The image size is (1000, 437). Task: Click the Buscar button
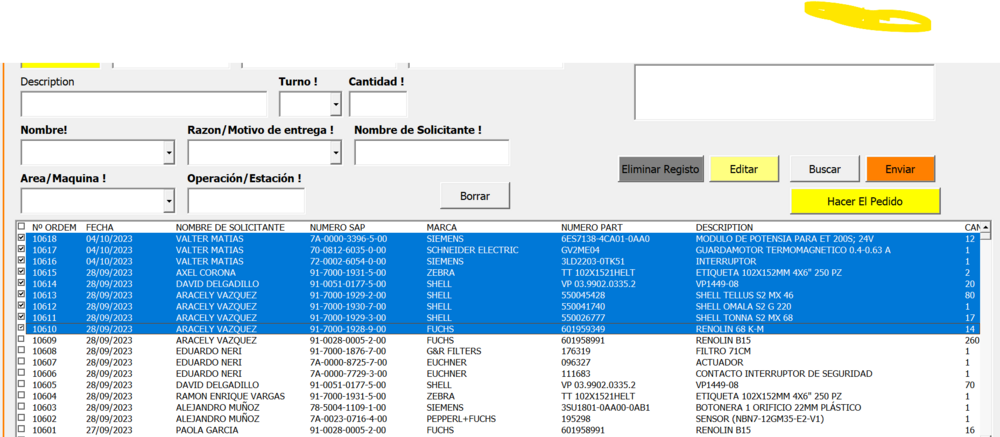click(x=825, y=169)
